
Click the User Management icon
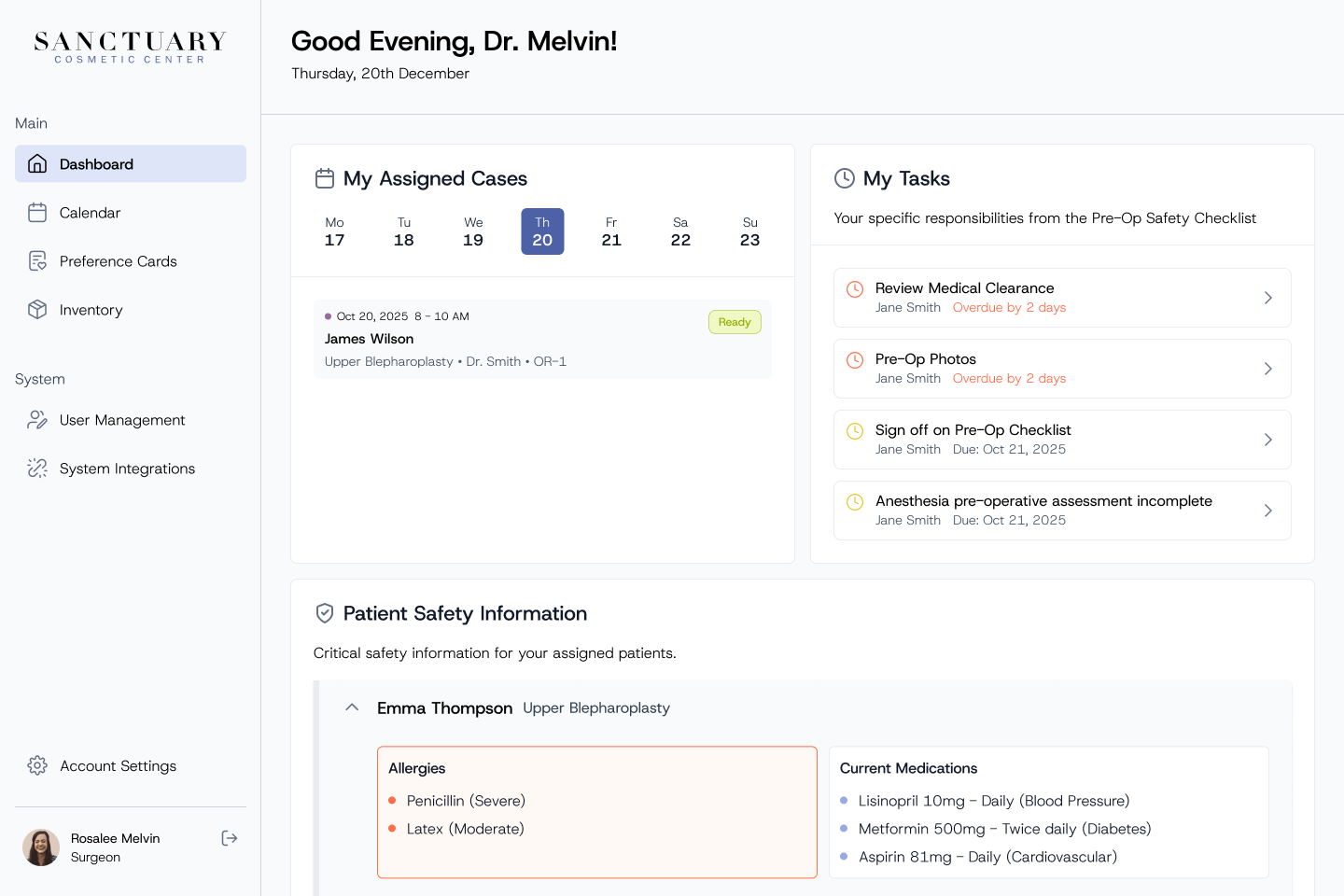(x=37, y=420)
